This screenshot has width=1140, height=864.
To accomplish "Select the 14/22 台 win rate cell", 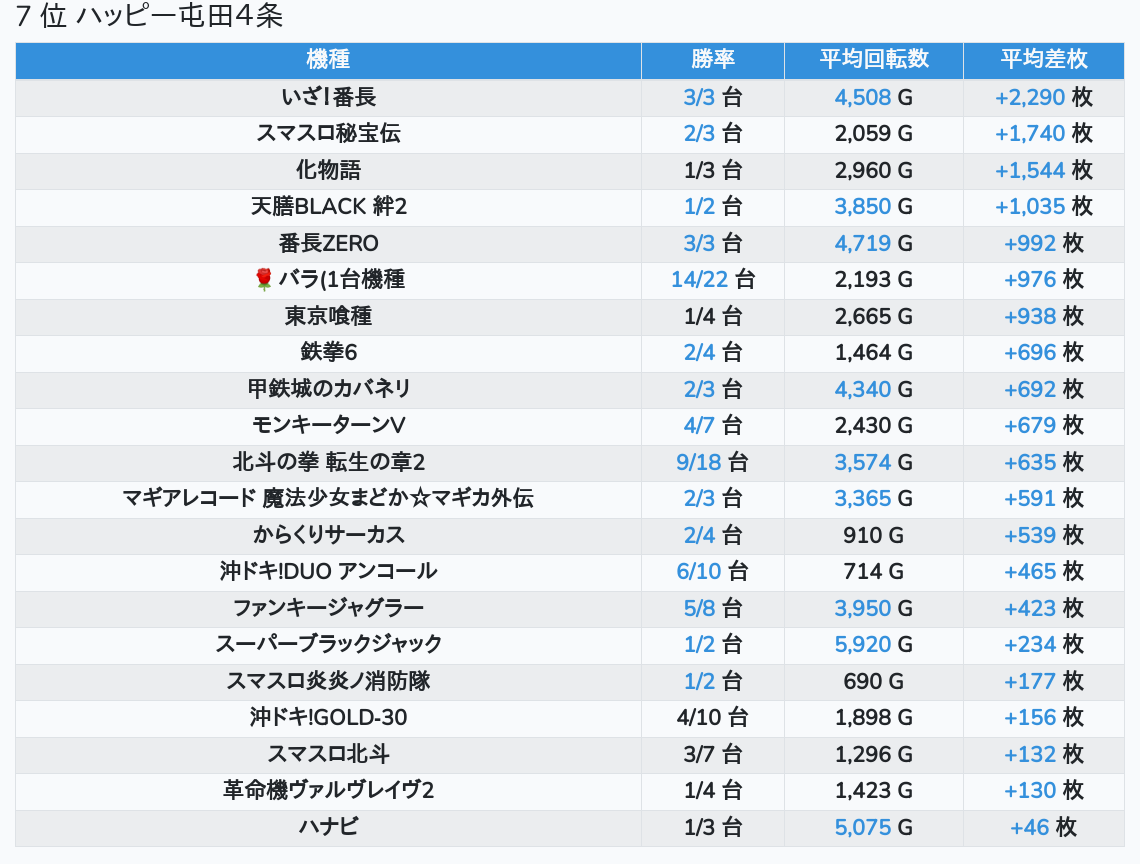I will (x=713, y=279).
